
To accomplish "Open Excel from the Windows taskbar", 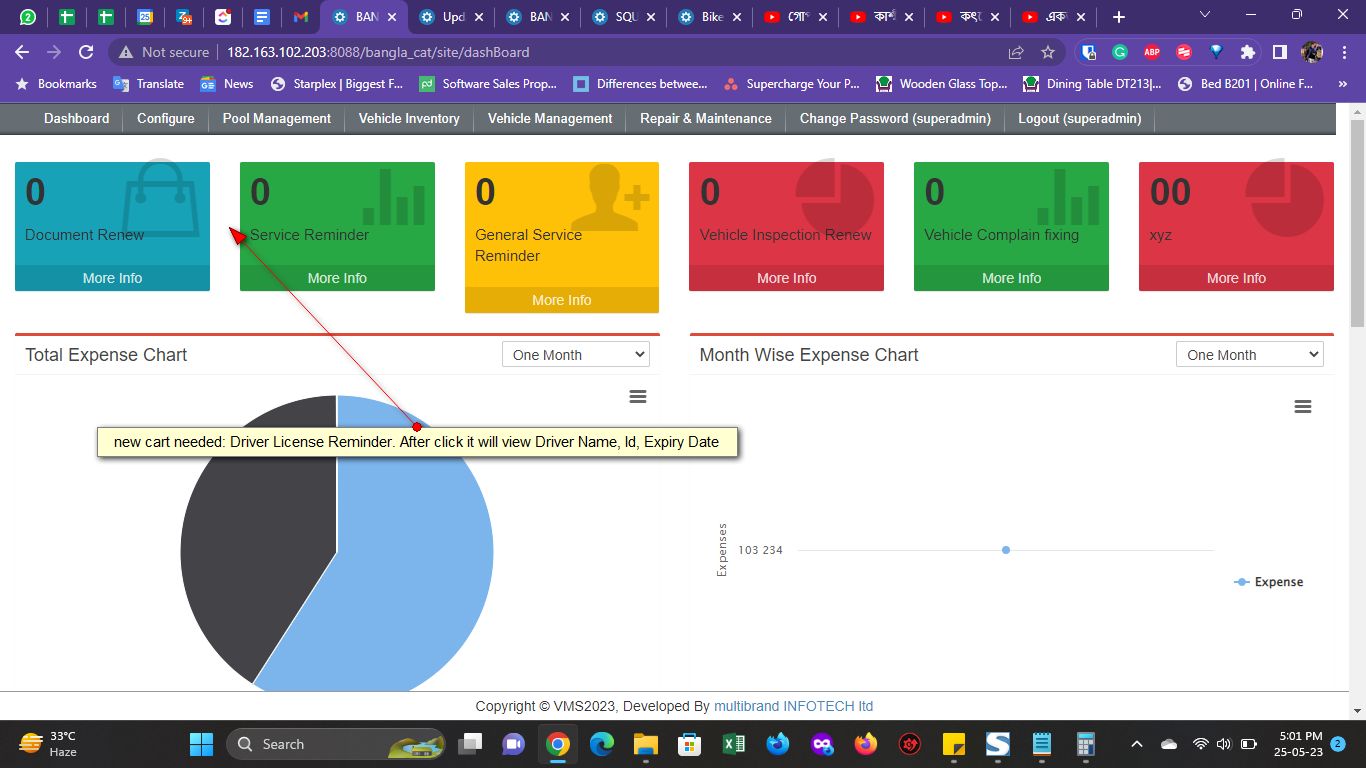I will coord(733,744).
